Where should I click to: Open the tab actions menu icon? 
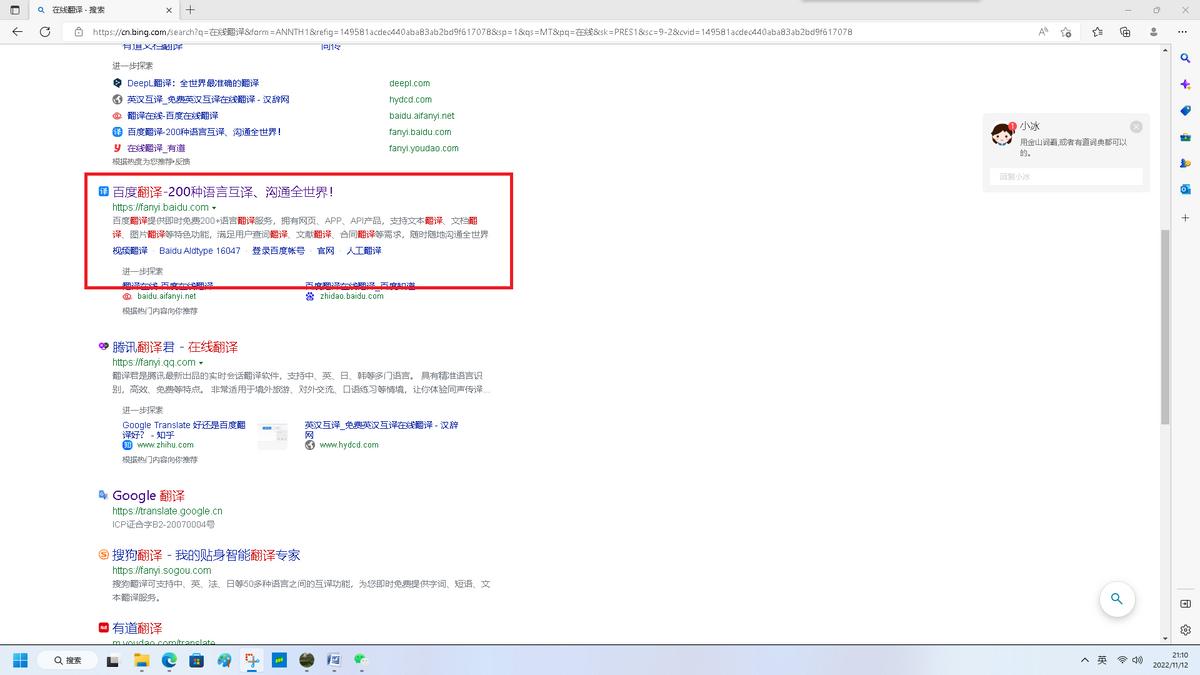click(15, 9)
